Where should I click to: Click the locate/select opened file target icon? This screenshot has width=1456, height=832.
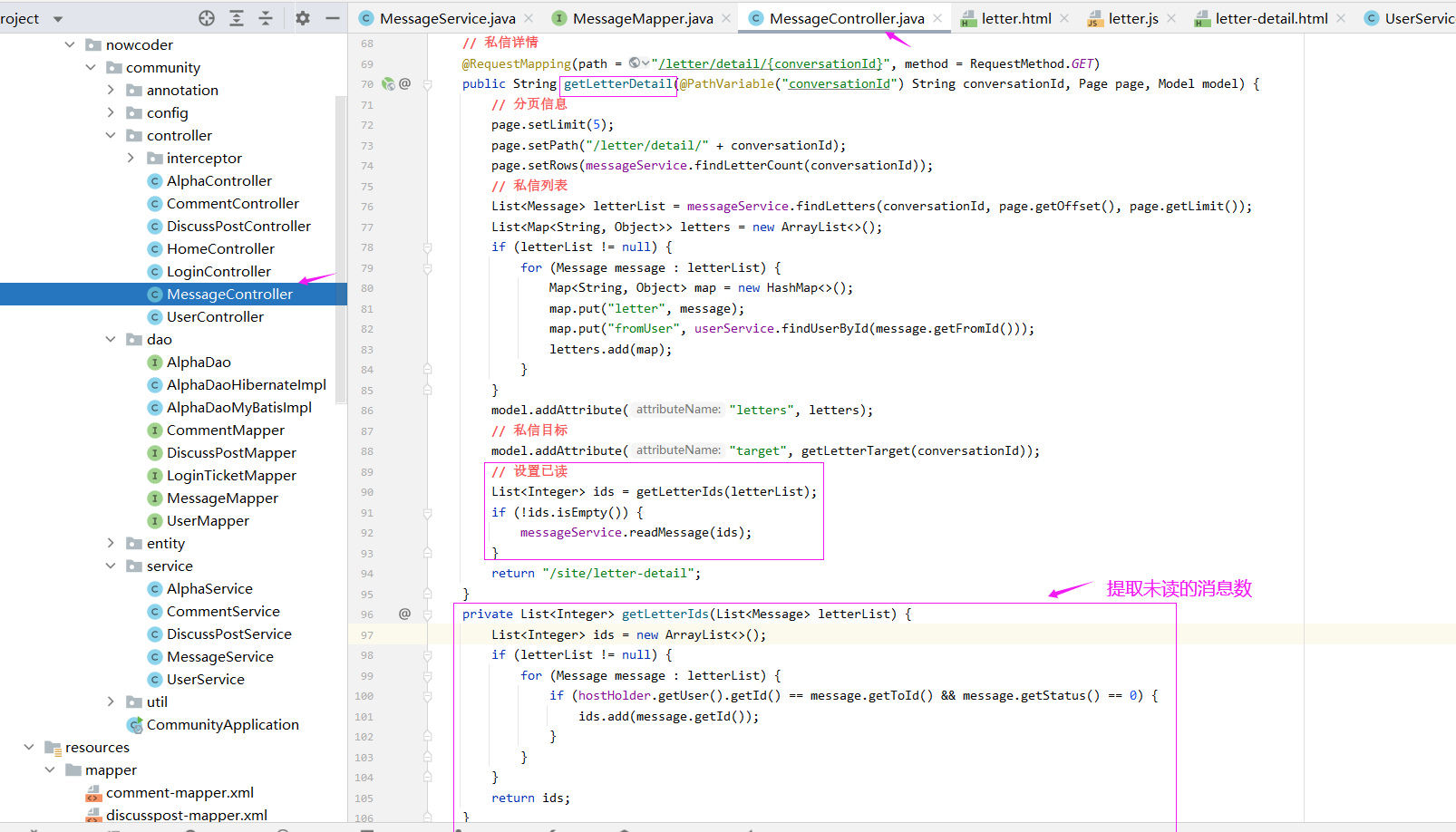point(207,18)
